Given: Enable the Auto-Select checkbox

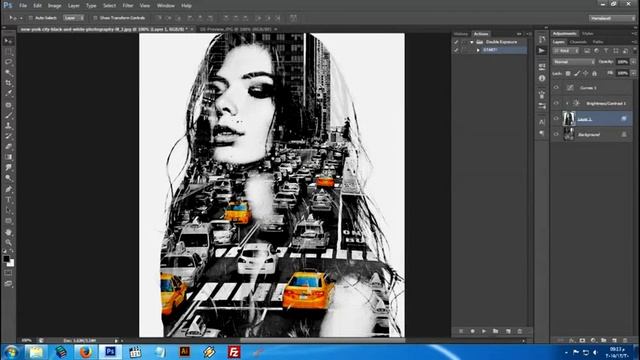Looking at the screenshot, I should (x=31, y=18).
